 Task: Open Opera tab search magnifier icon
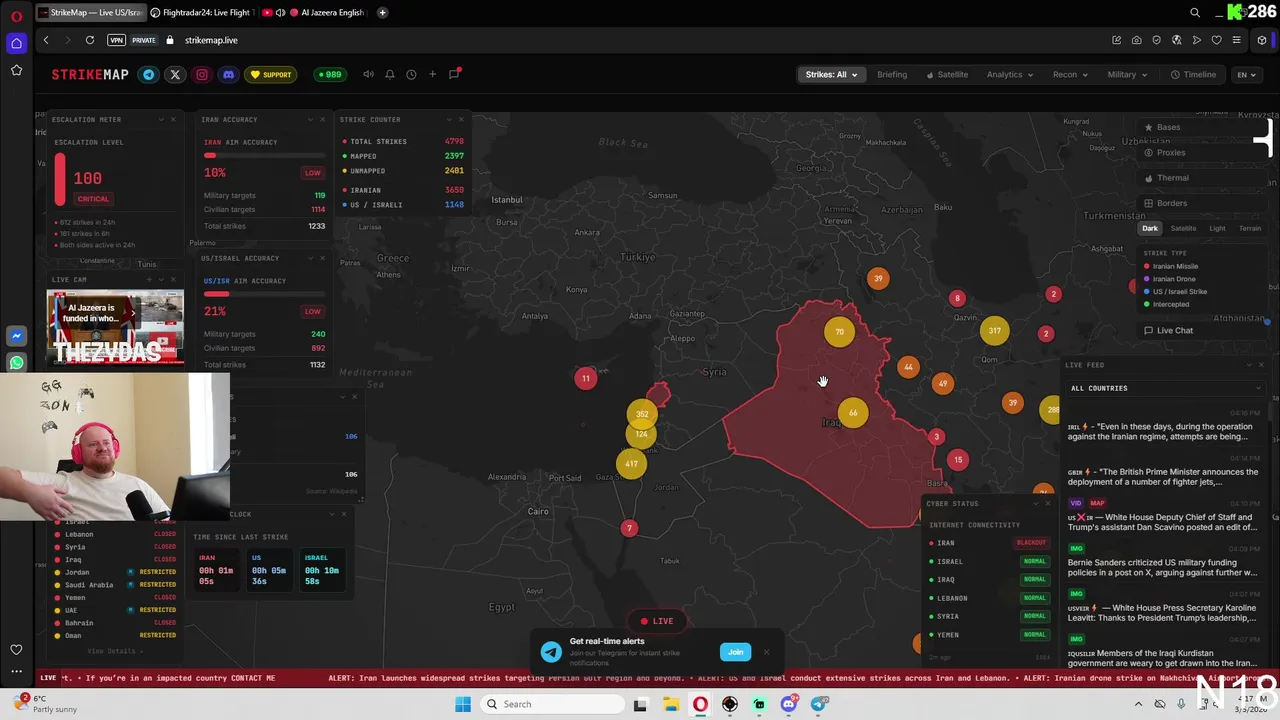coord(1195,13)
